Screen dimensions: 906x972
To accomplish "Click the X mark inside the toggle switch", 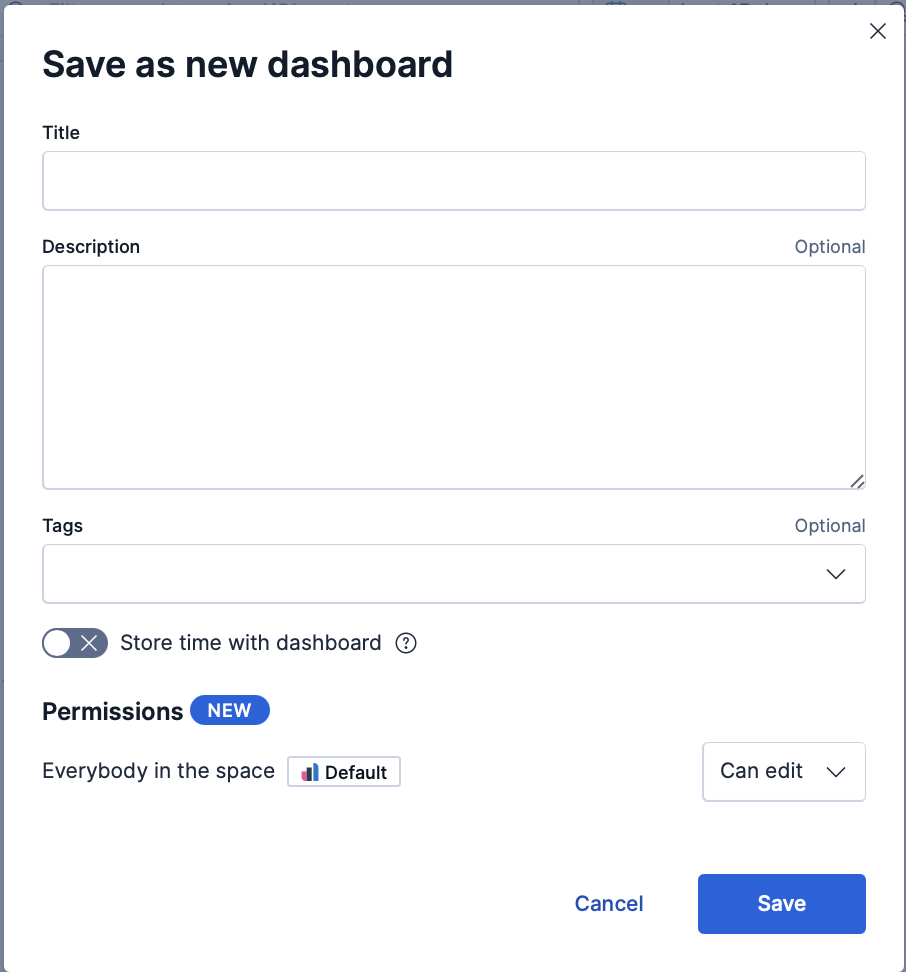I will (90, 643).
